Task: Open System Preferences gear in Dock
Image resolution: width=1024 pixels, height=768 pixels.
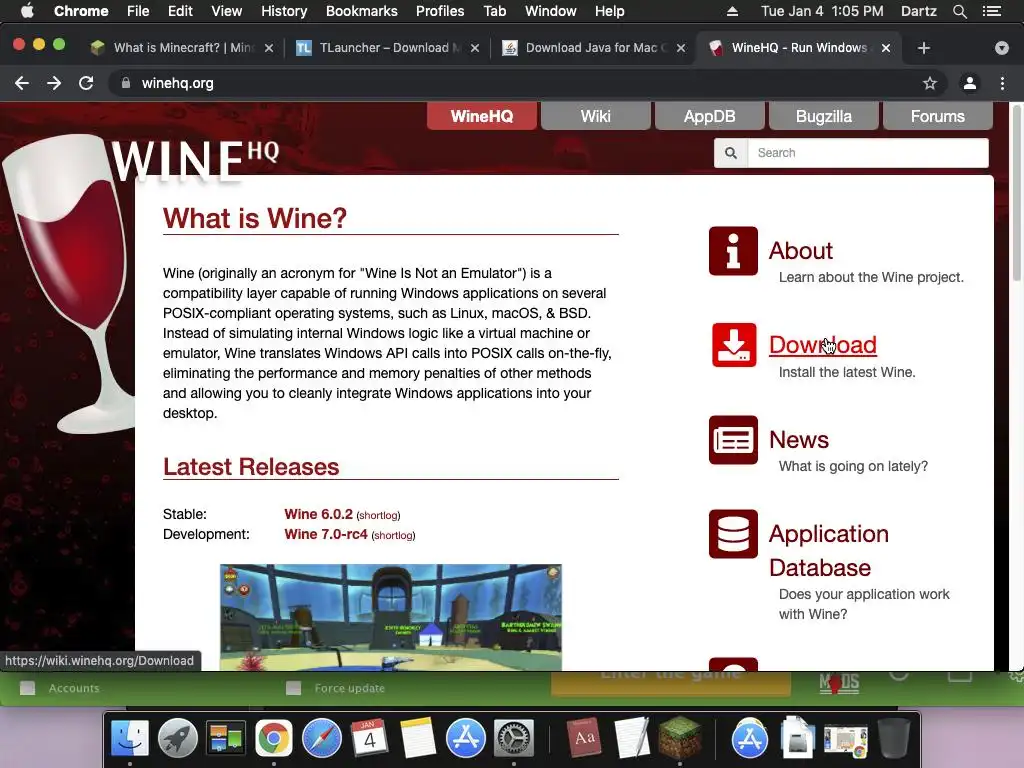Action: coord(513,739)
